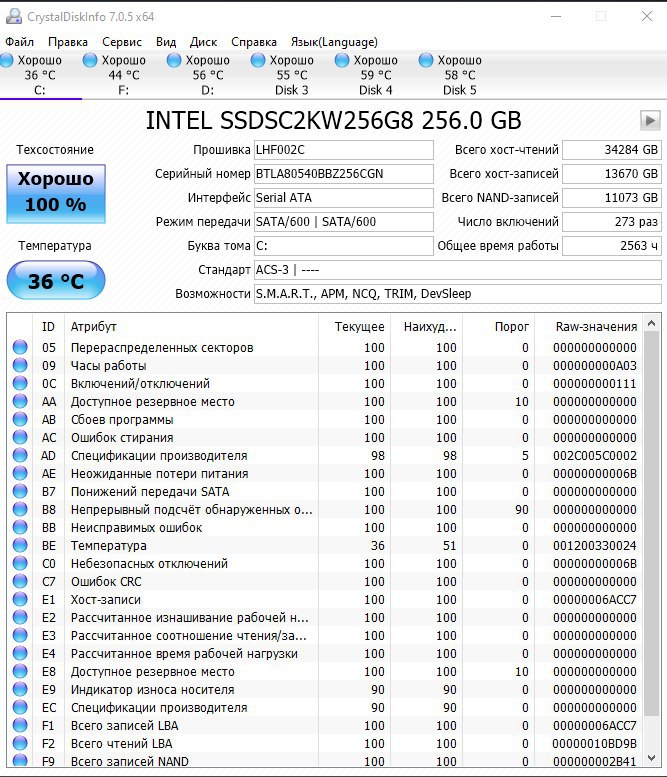The image size is (667, 777).
Task: Click the status icon for attribute 05
Action: coord(20,347)
